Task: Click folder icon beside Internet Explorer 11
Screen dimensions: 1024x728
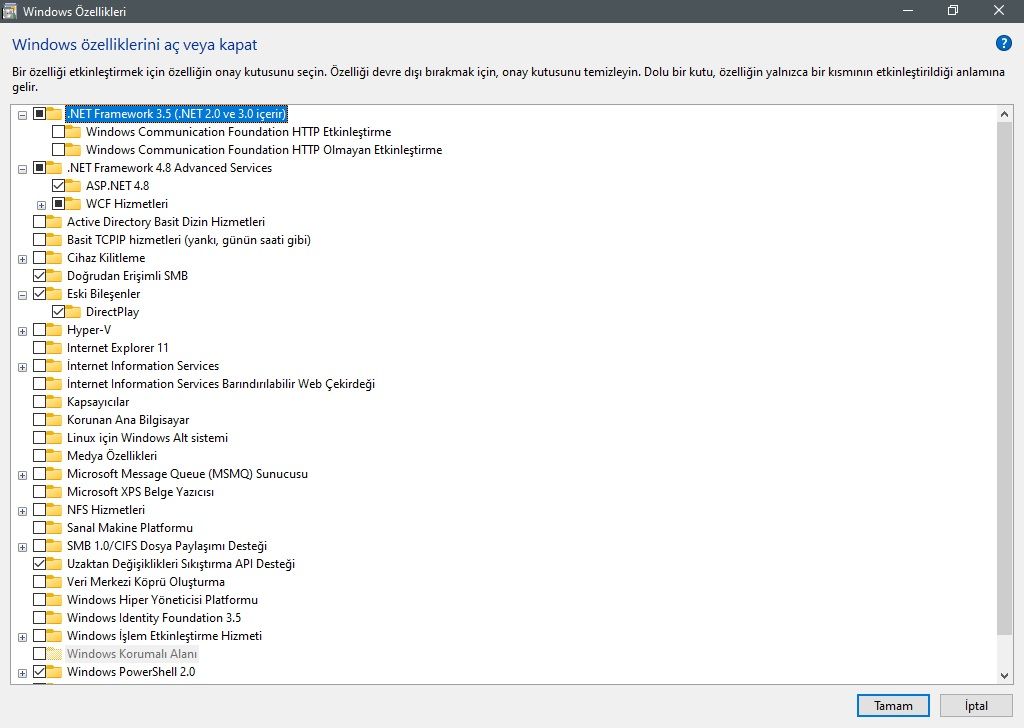Action: [x=54, y=348]
